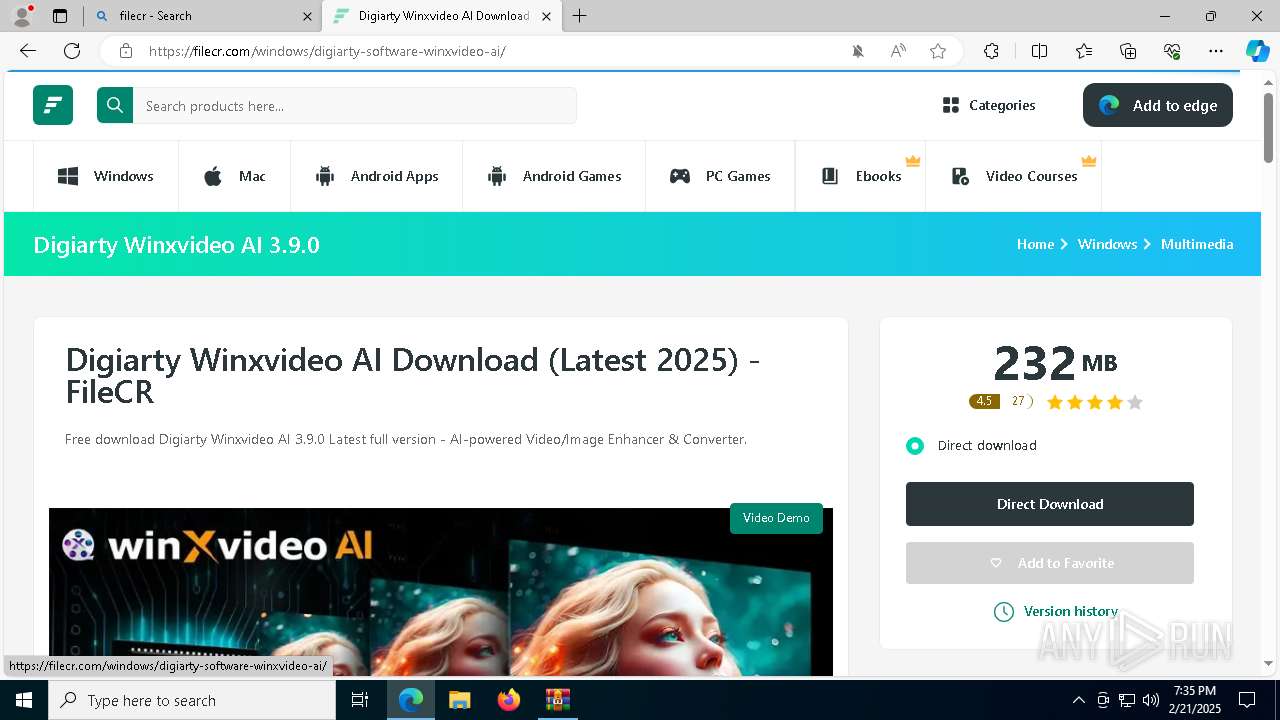Click the Add to Favorite button
Screen dimensions: 1280x720
1050,563
